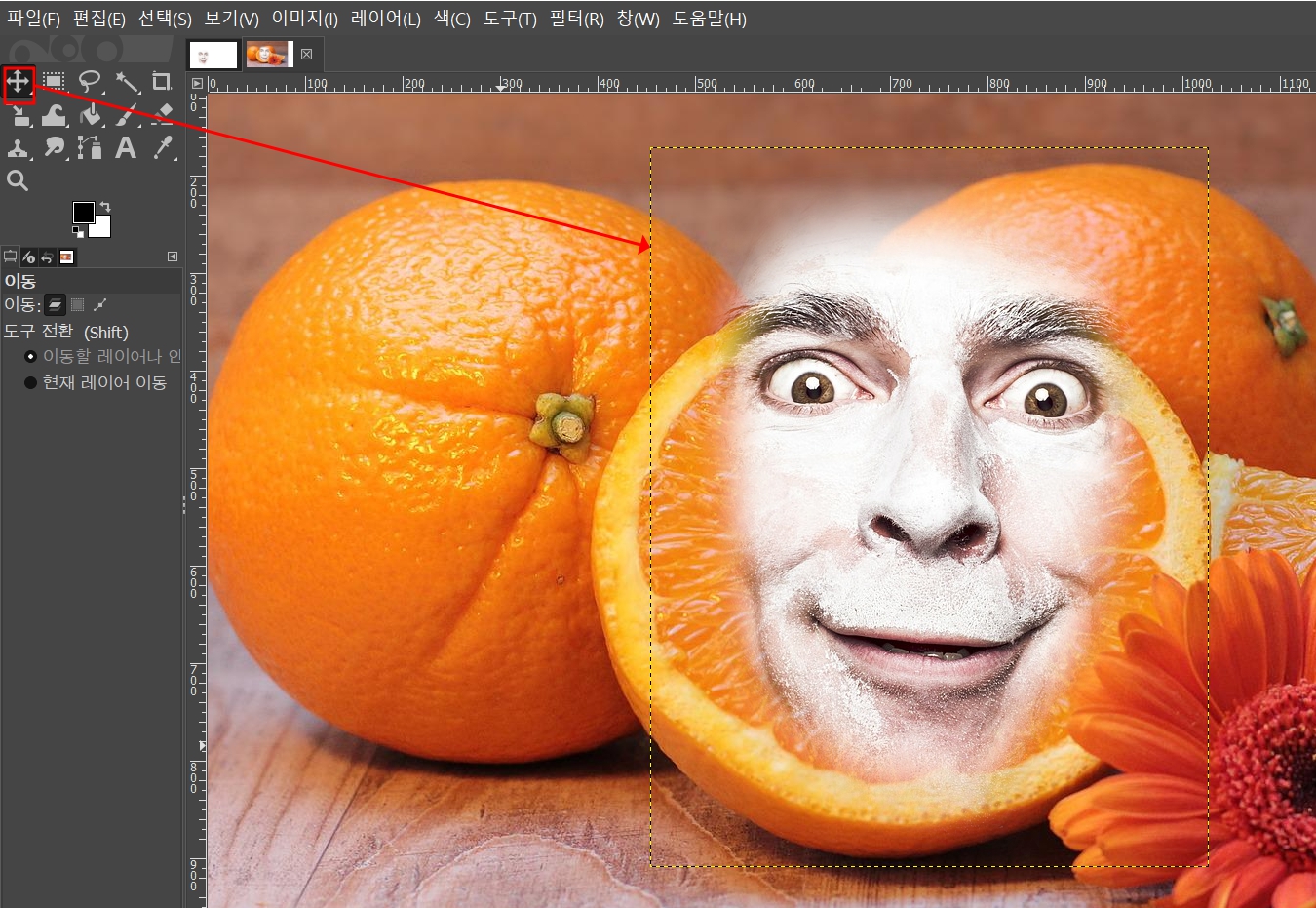Open the 창(W) menu
Screen dimensions: 1316x908
(638, 19)
